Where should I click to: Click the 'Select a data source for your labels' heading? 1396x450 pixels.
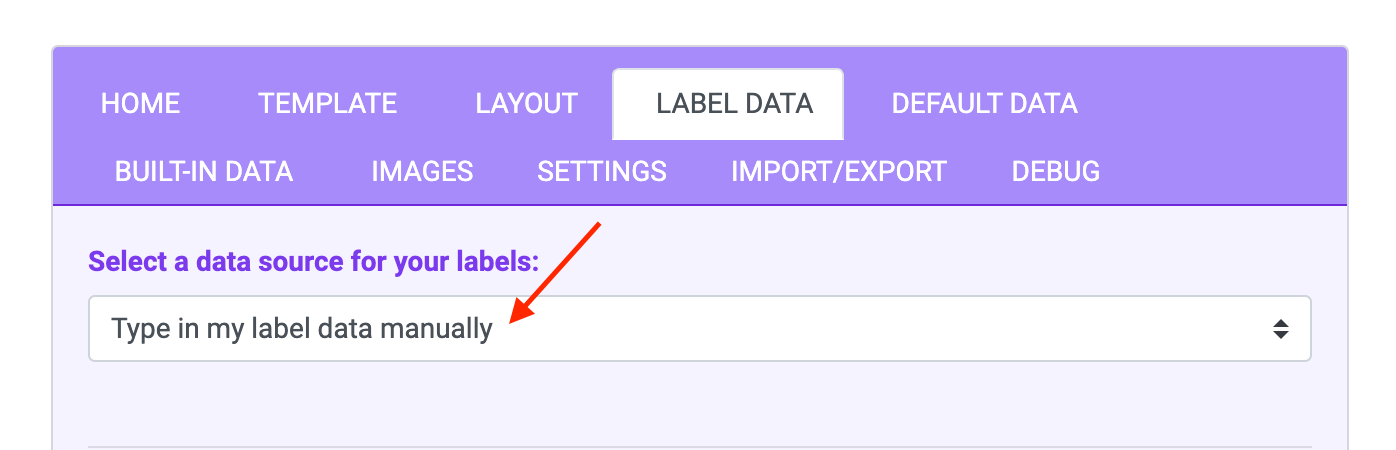coord(314,262)
